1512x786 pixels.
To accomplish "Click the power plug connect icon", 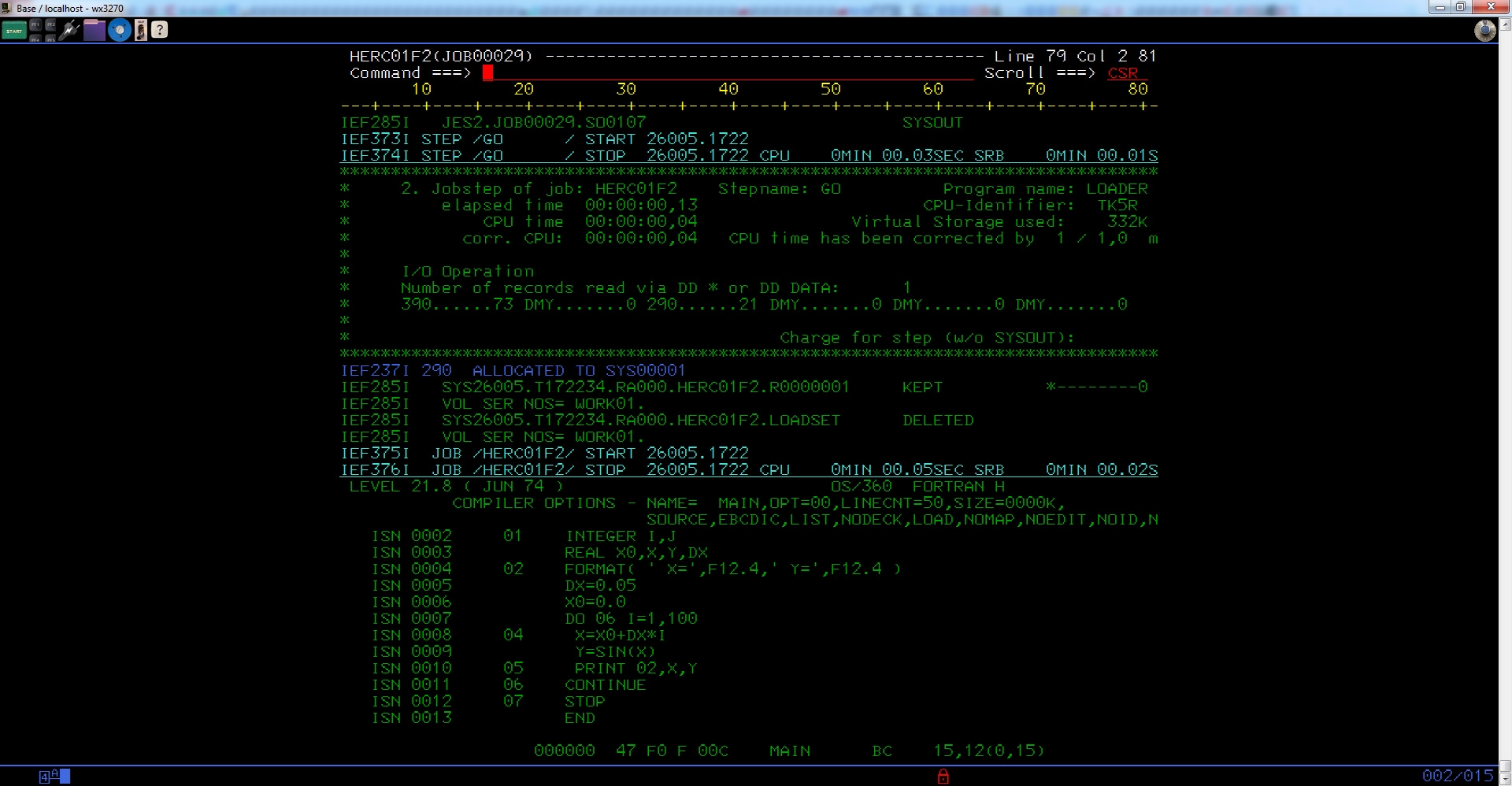I will point(69,31).
